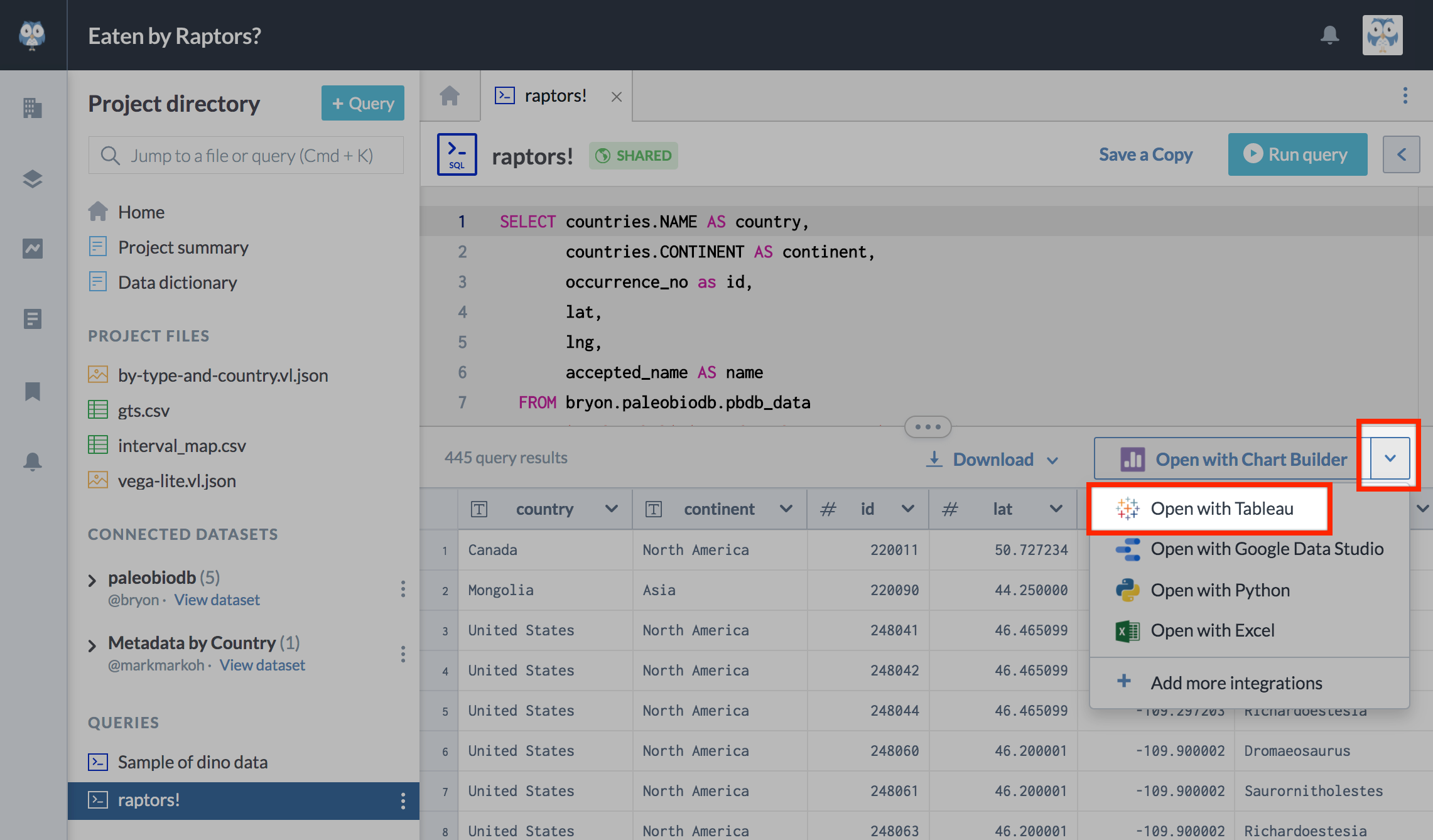Click the SQL query file icon

click(456, 154)
